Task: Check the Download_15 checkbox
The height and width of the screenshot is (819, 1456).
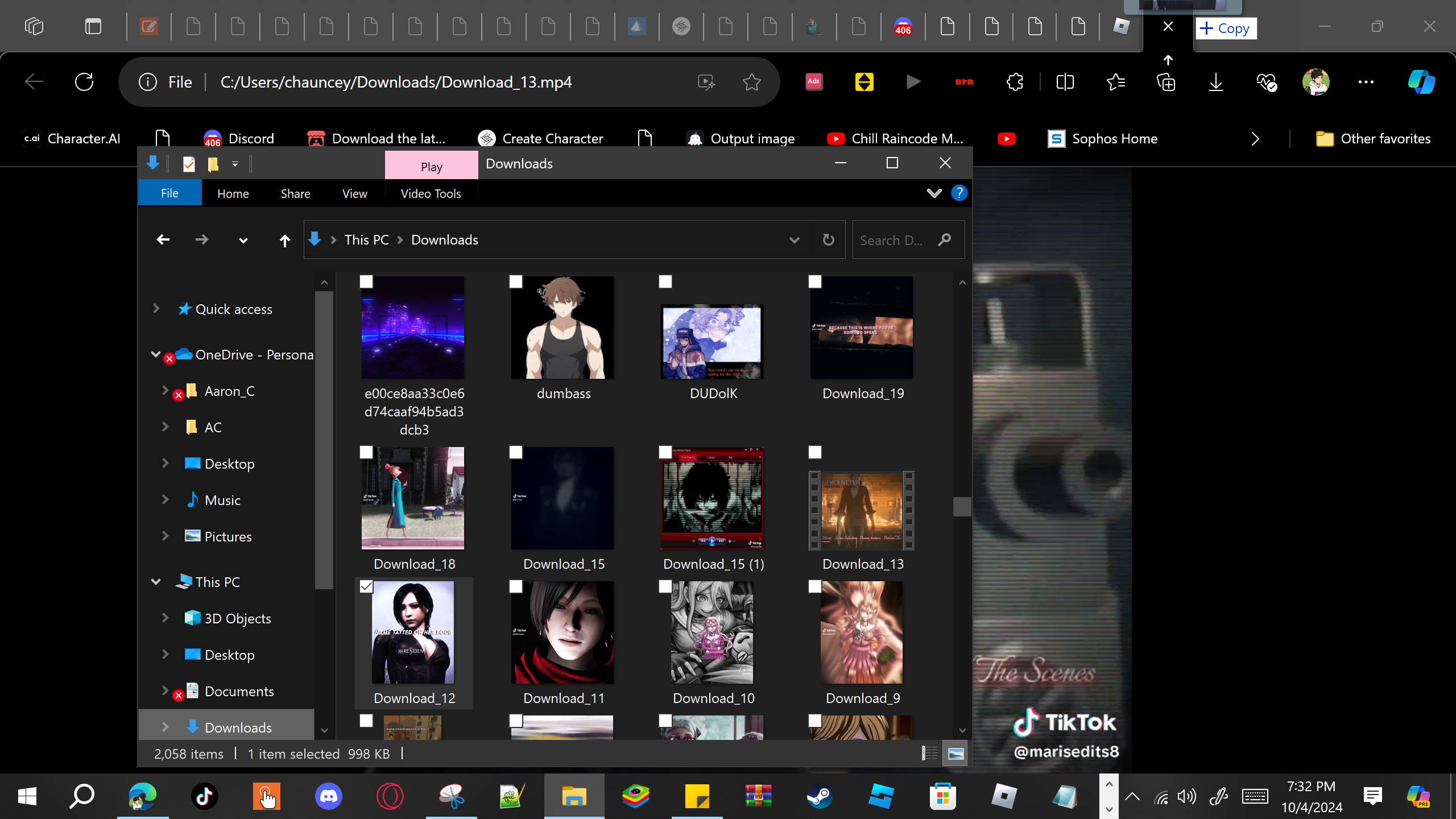Action: pos(516,452)
